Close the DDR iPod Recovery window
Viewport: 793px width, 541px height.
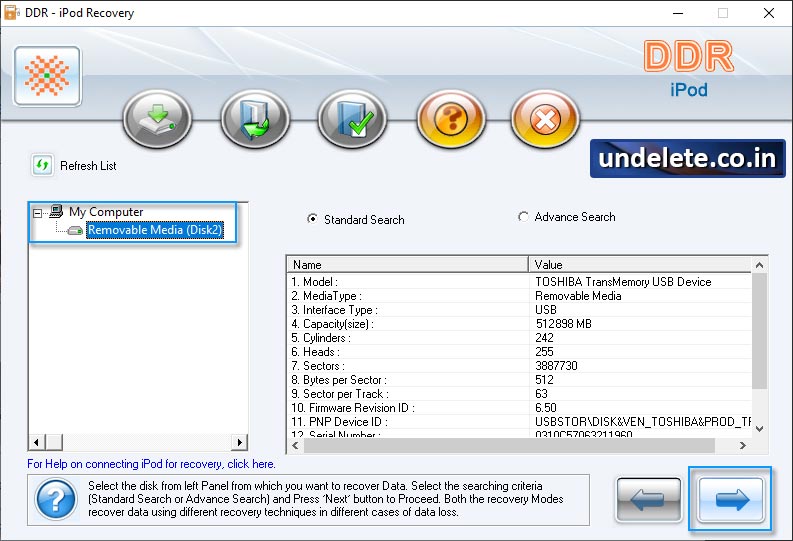(769, 13)
